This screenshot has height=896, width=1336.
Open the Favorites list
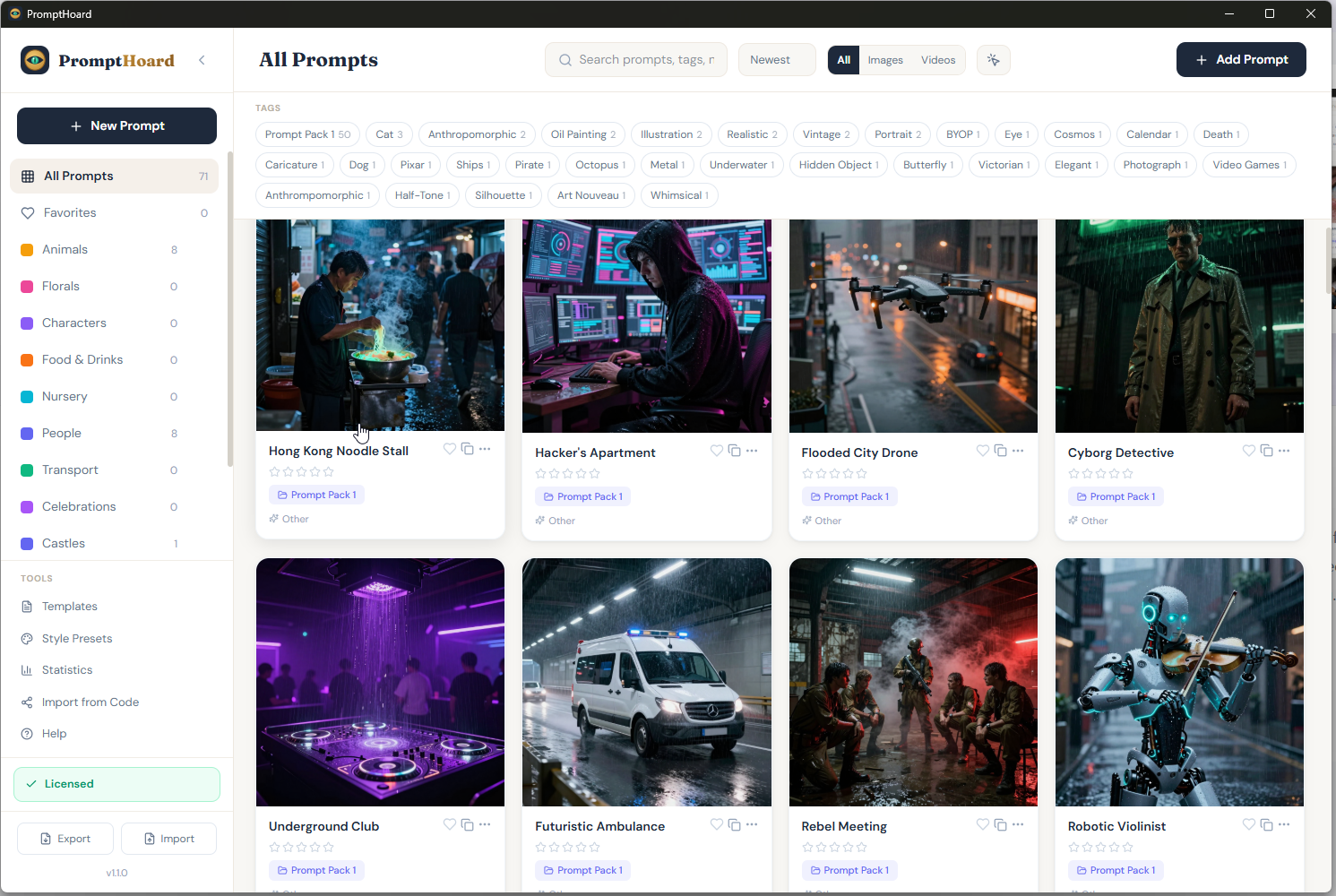[x=114, y=212]
